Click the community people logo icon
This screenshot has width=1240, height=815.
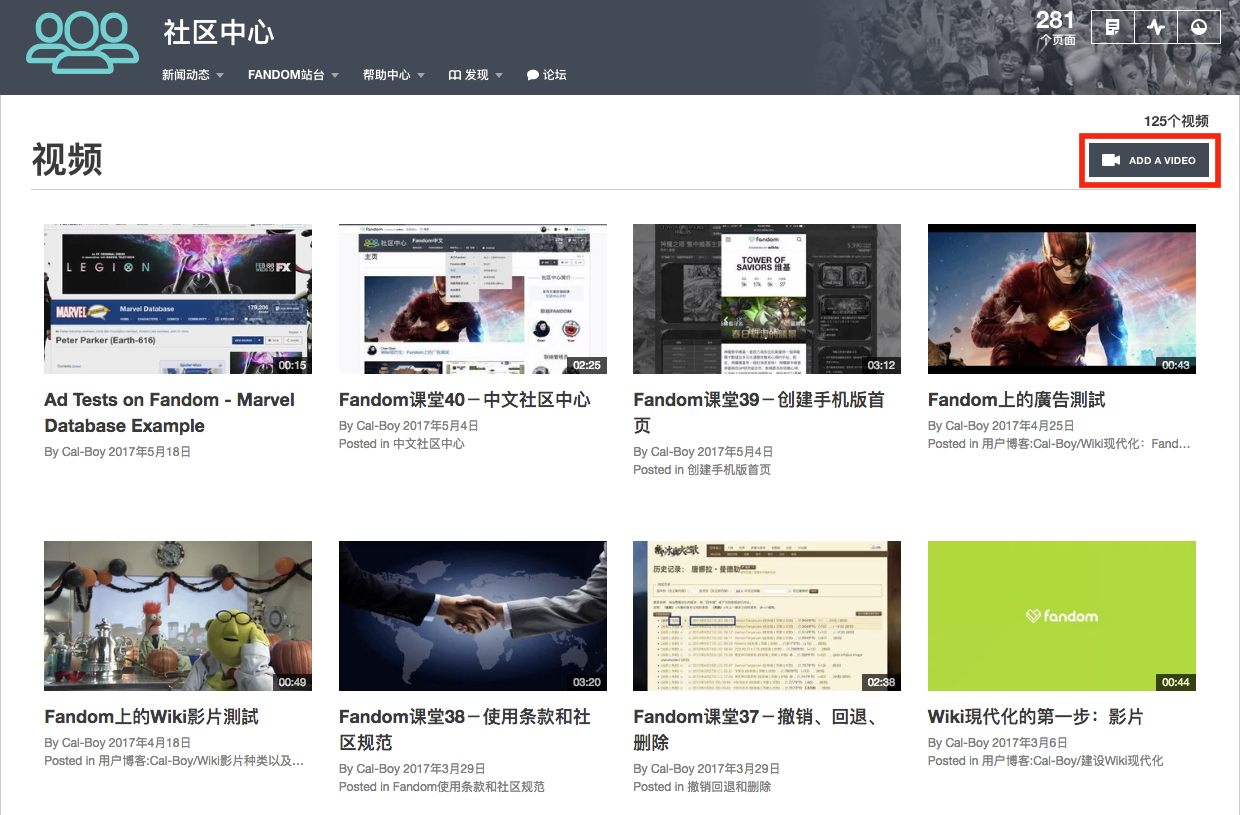(x=82, y=42)
